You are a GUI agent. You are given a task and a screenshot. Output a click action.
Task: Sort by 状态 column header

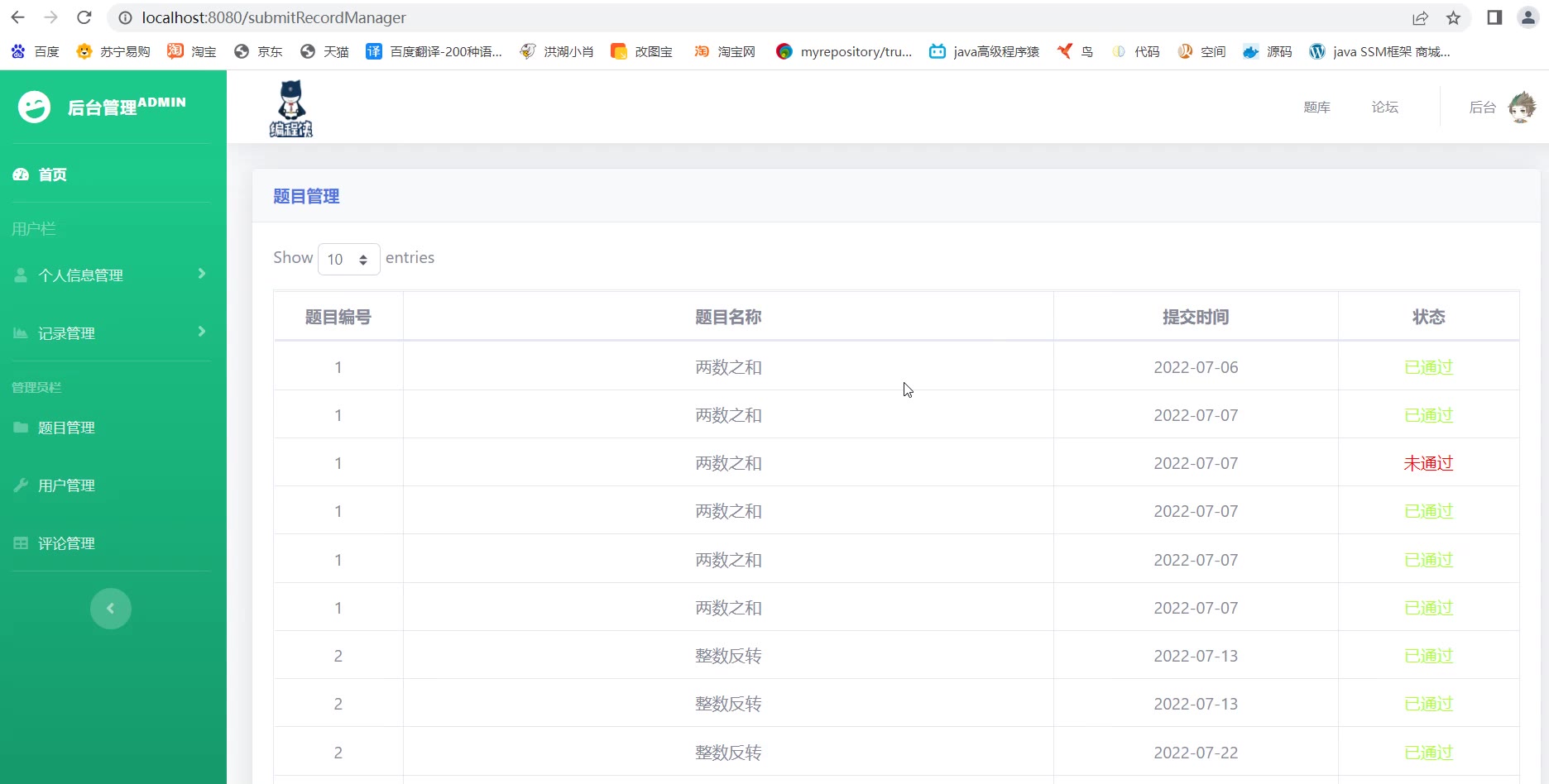tap(1429, 317)
